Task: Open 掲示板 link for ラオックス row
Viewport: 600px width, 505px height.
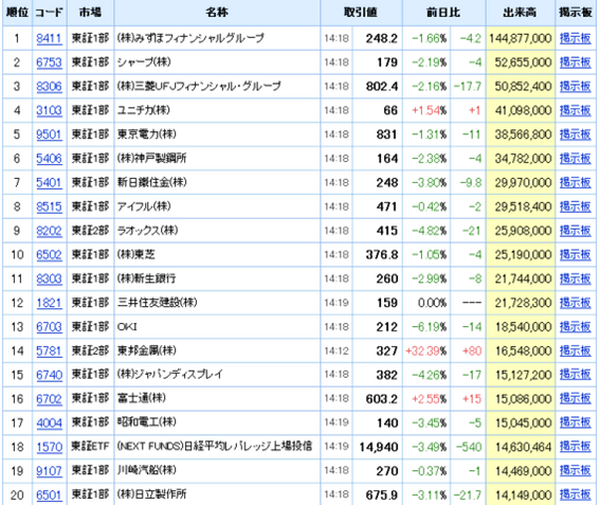Action: (575, 231)
